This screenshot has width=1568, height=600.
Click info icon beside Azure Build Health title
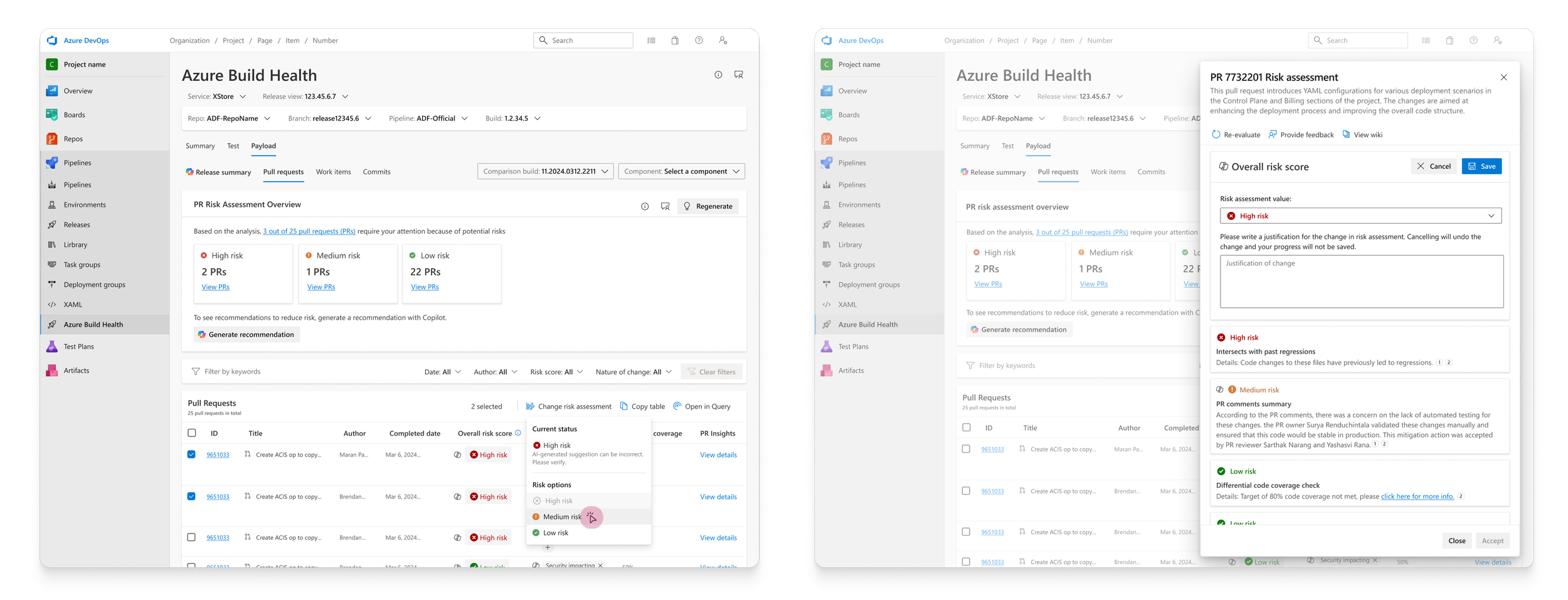(x=718, y=75)
